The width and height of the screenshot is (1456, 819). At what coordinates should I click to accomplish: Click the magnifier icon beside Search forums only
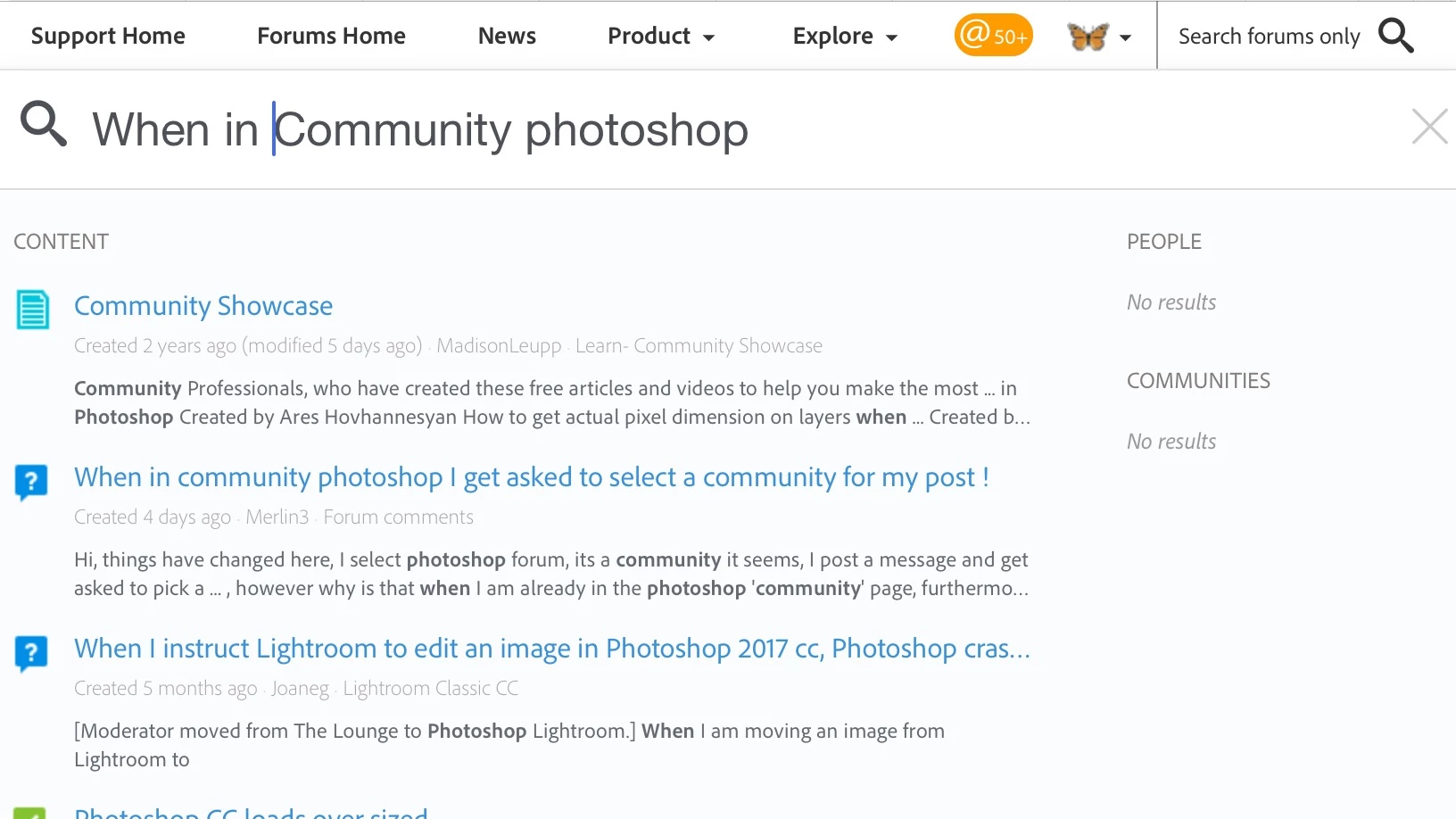pos(1396,36)
